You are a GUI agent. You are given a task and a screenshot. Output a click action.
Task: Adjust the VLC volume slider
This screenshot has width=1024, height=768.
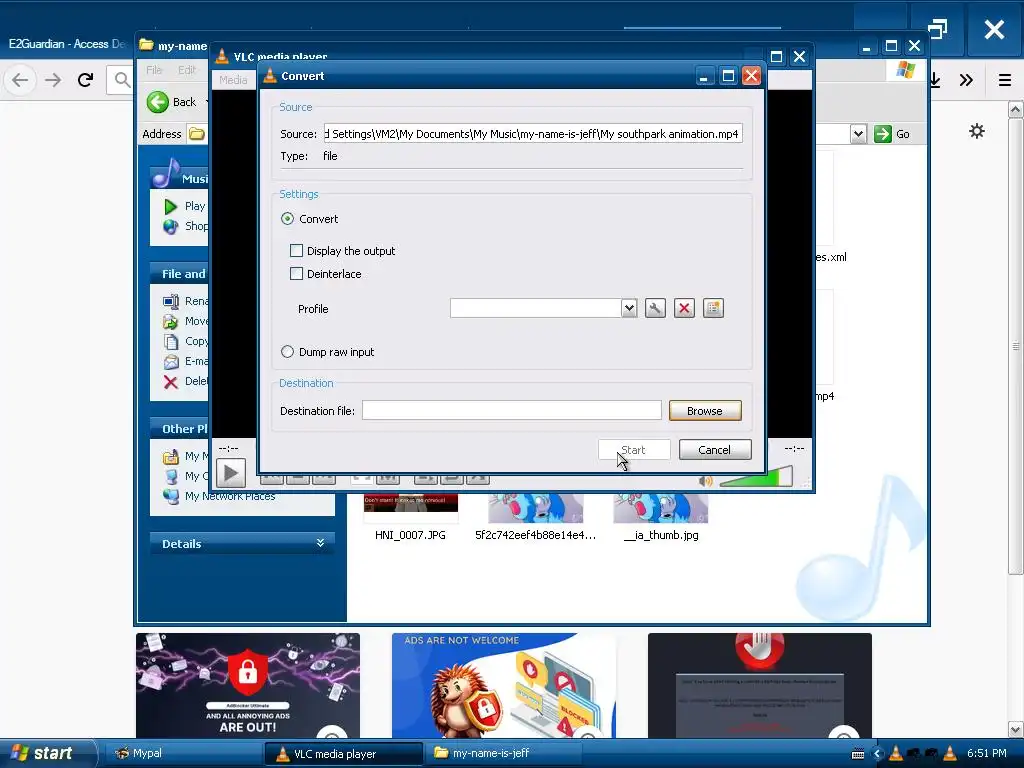coord(756,478)
